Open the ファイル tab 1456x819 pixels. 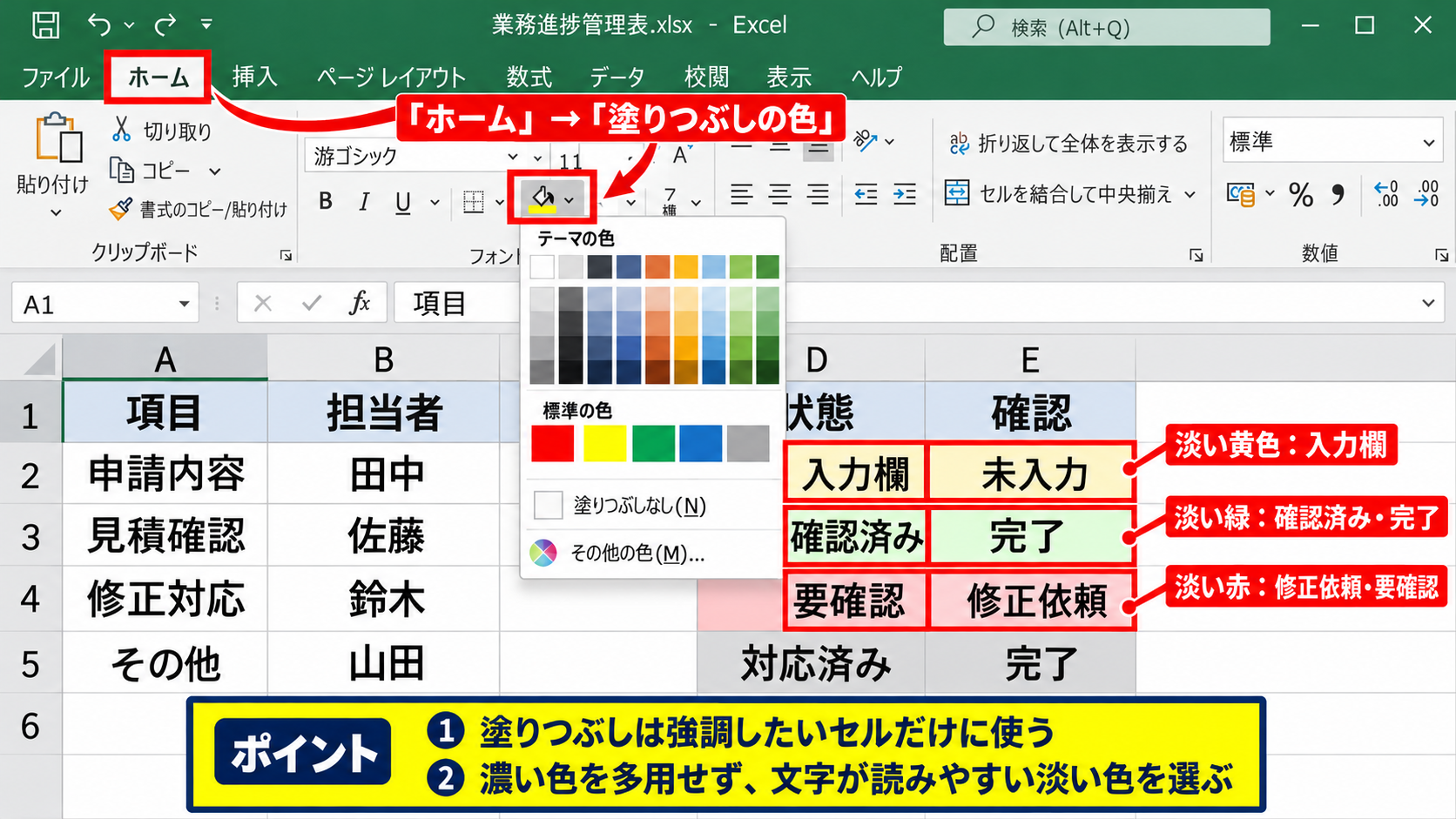point(56,77)
